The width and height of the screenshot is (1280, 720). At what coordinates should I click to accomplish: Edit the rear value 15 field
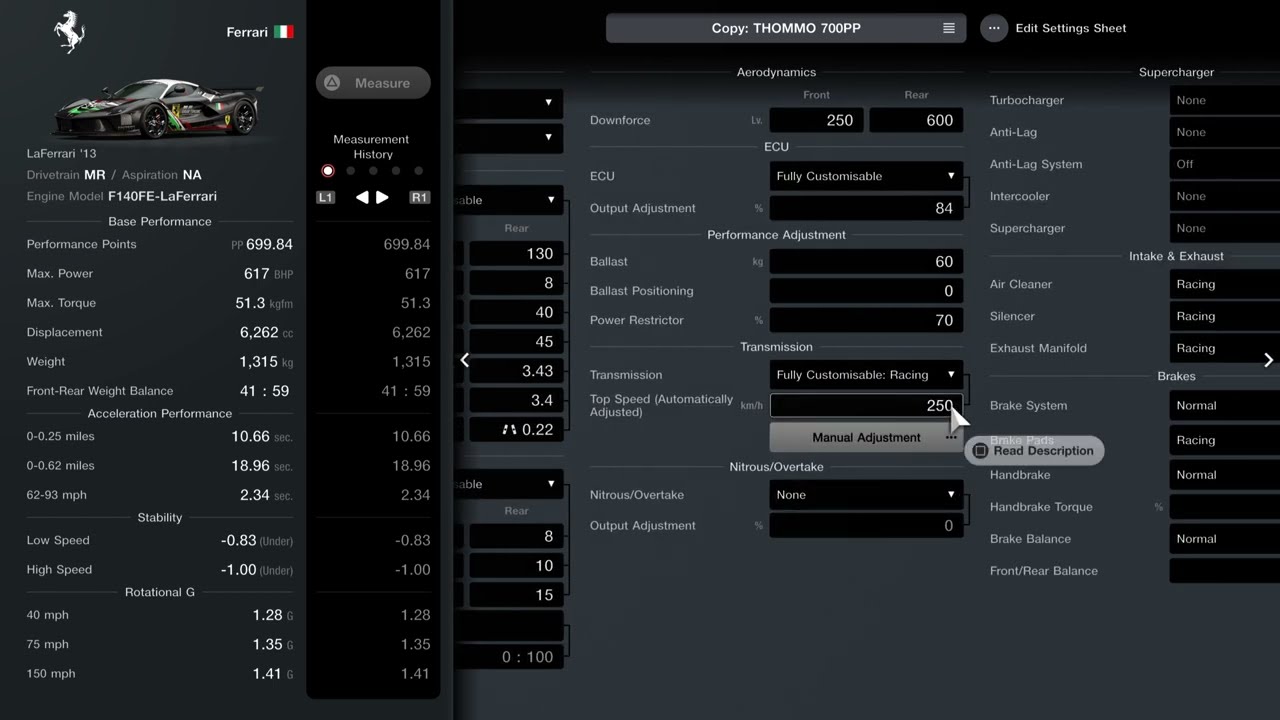(516, 595)
